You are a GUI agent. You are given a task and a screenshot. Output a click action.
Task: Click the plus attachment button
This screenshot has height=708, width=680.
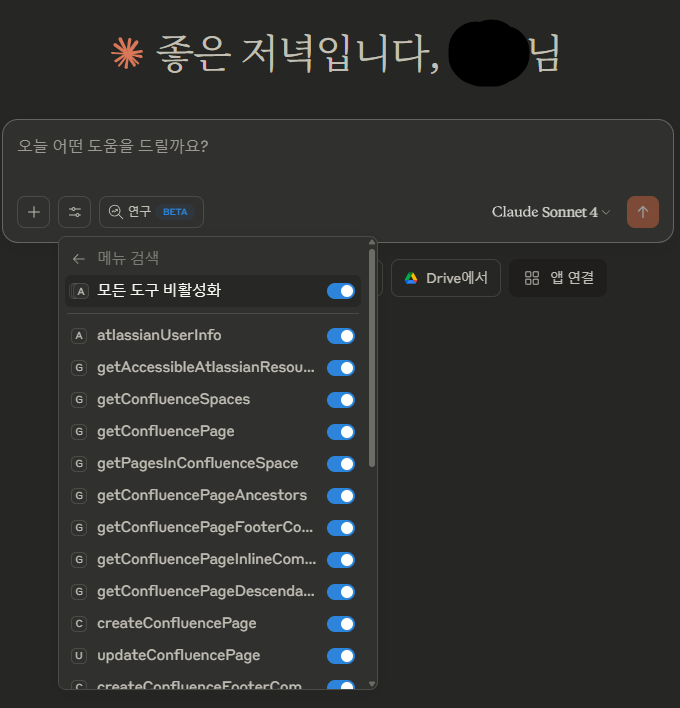(x=33, y=212)
